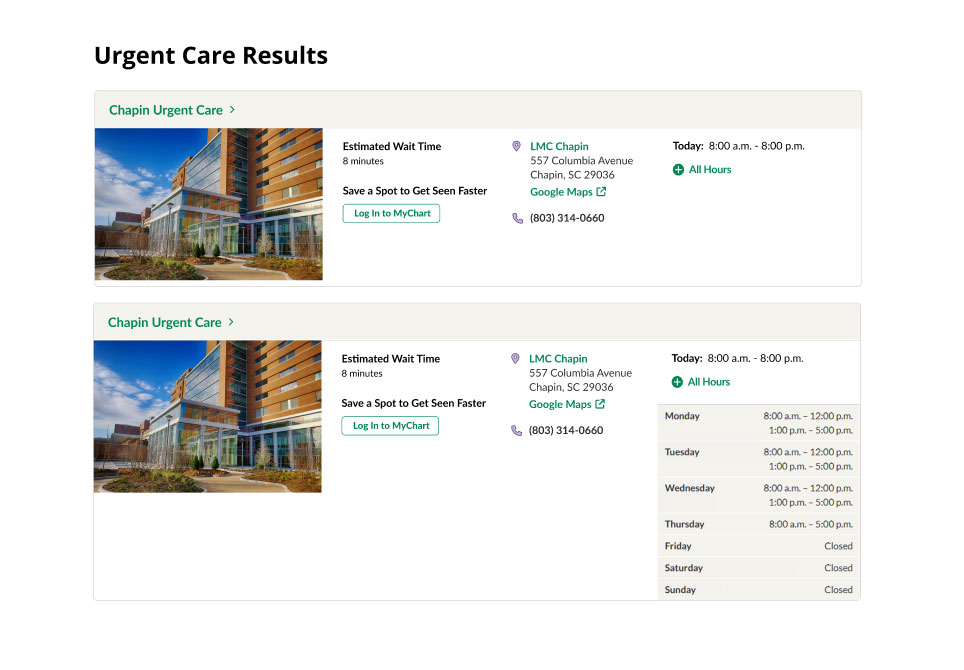Open Google Maps for the first location
This screenshot has width=964, height=670.
pyautogui.click(x=561, y=191)
